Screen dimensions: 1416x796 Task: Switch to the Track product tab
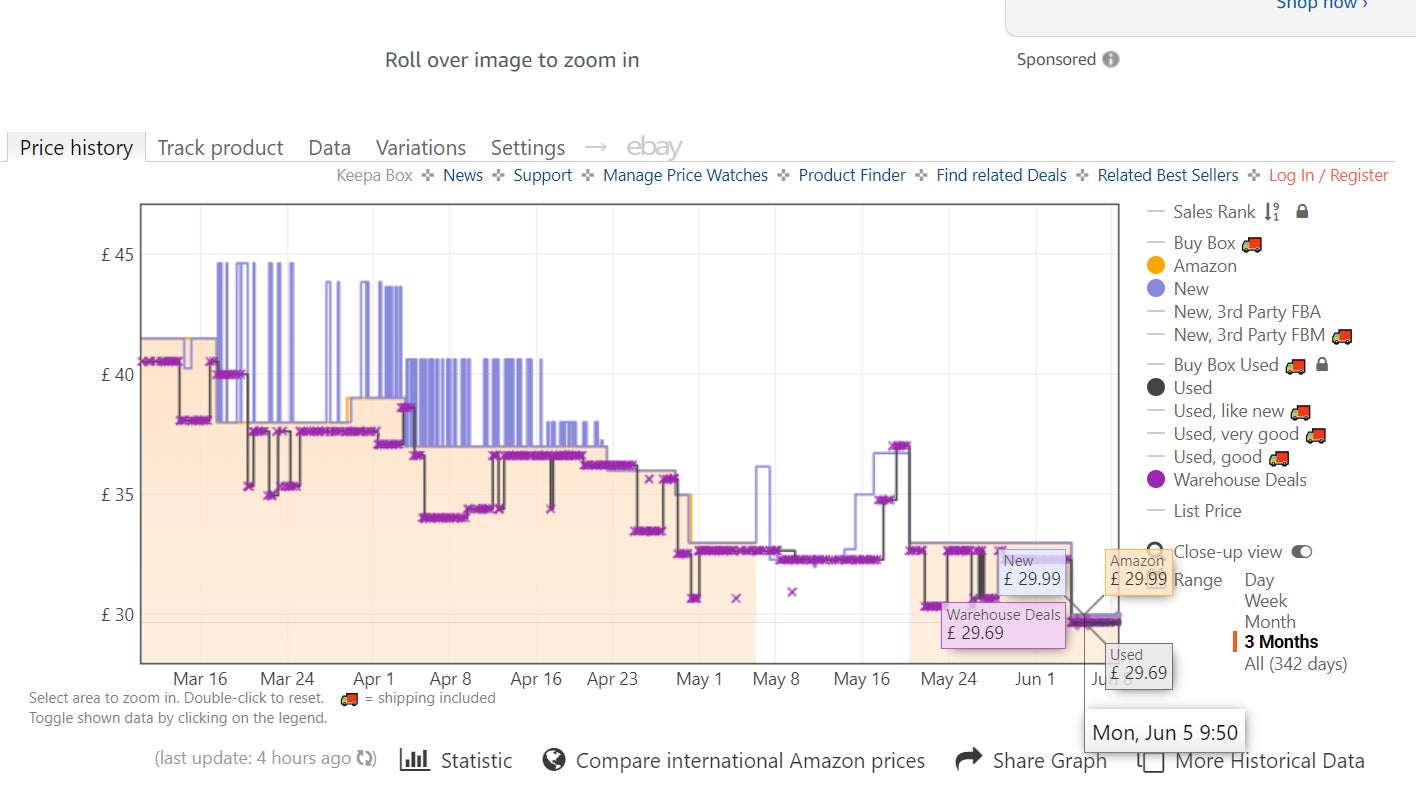point(219,147)
